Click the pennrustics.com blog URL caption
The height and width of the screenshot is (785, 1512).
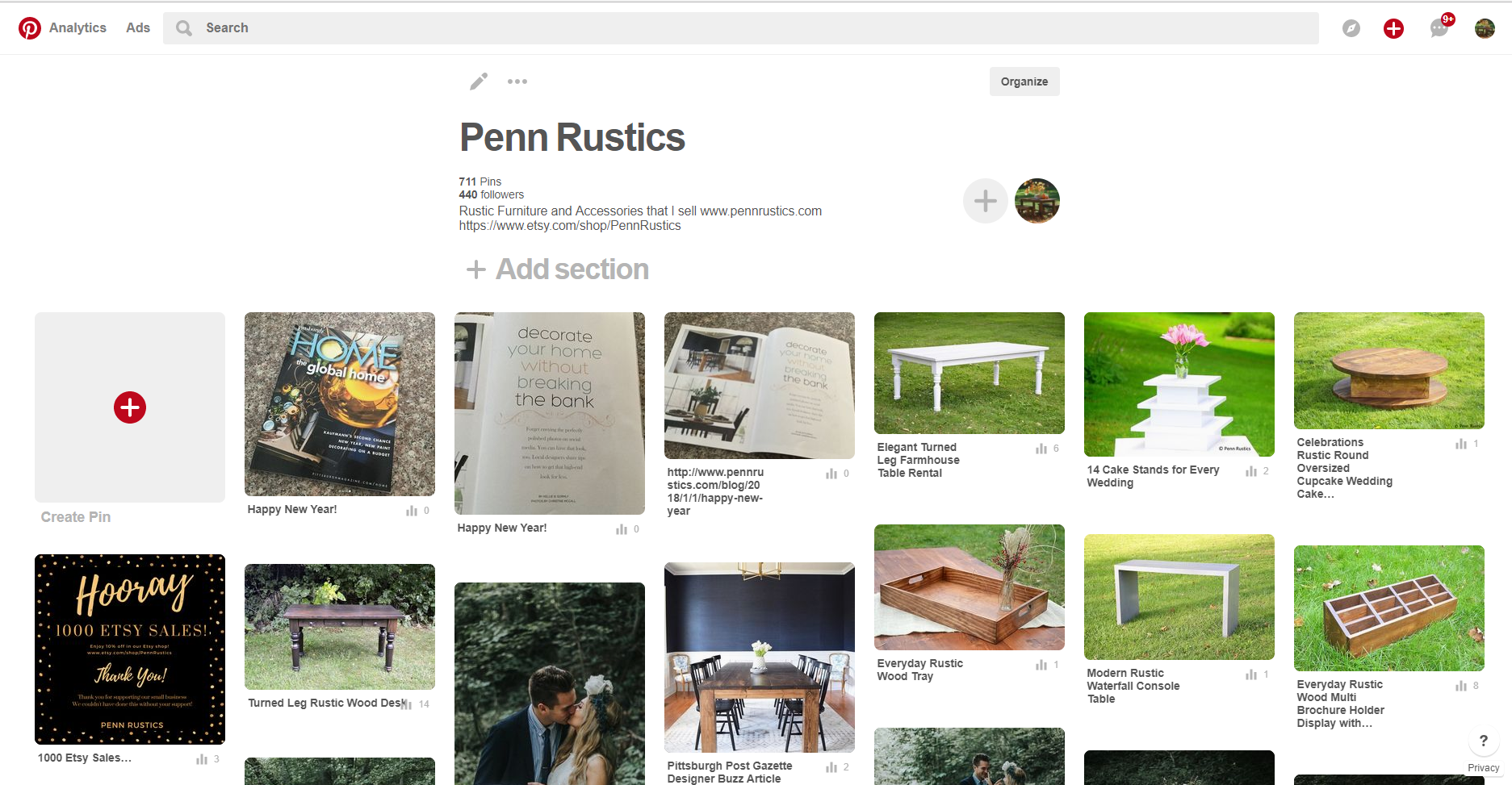[715, 491]
